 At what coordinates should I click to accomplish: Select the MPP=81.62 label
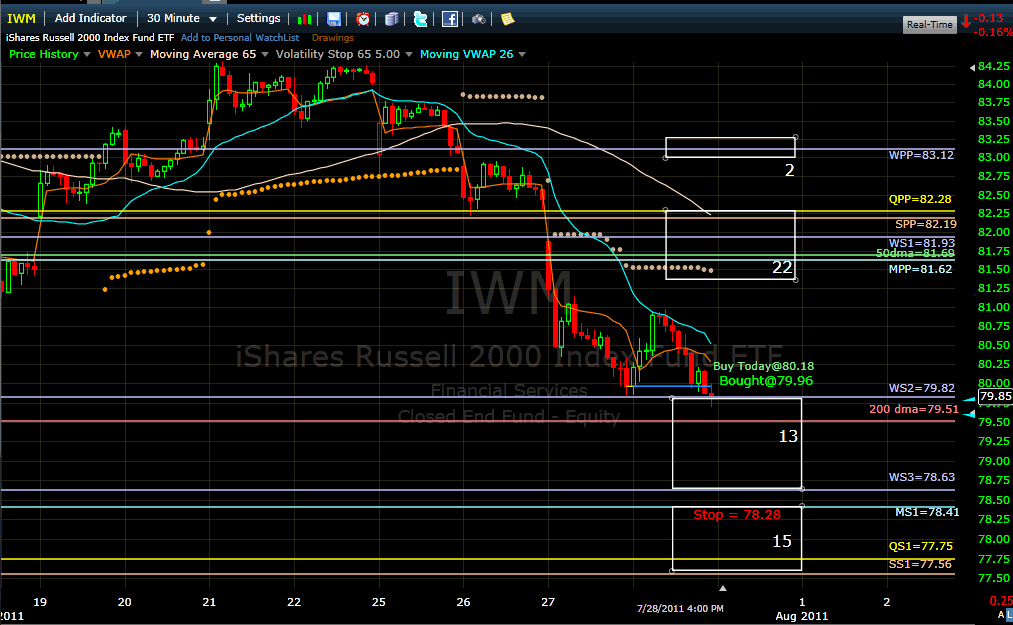pyautogui.click(x=921, y=269)
